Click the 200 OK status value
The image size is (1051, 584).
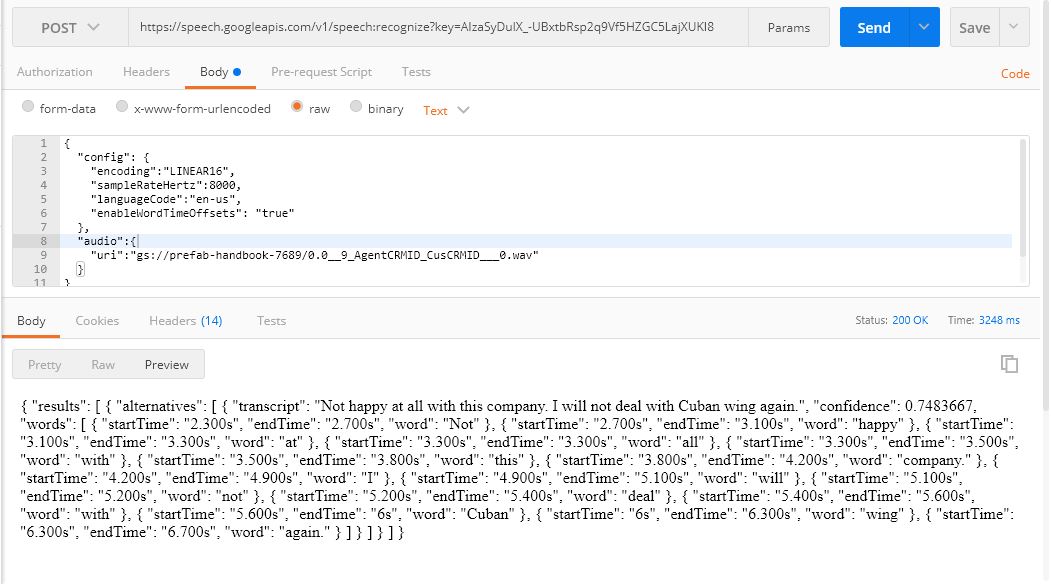click(x=910, y=320)
